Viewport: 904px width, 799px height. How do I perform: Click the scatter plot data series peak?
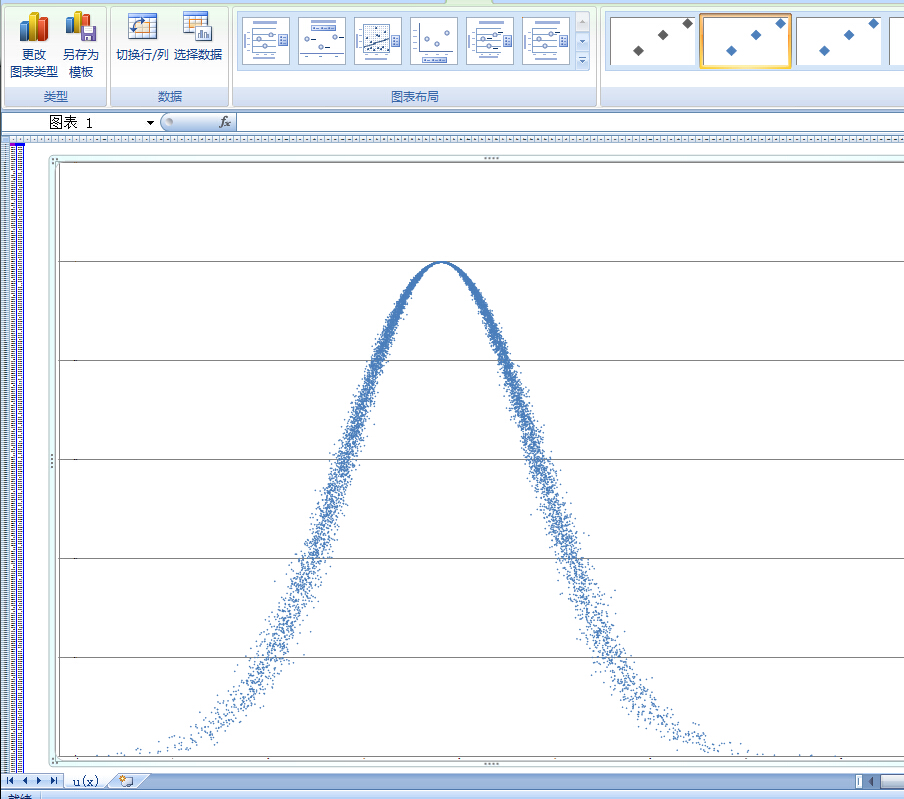441,263
